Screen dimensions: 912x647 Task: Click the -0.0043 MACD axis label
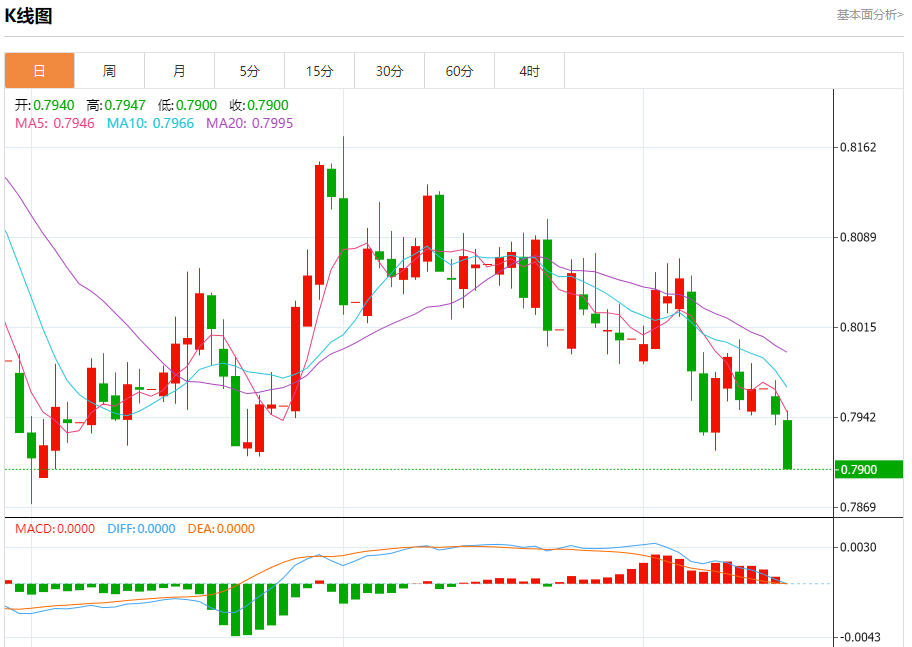pyautogui.click(x=858, y=638)
